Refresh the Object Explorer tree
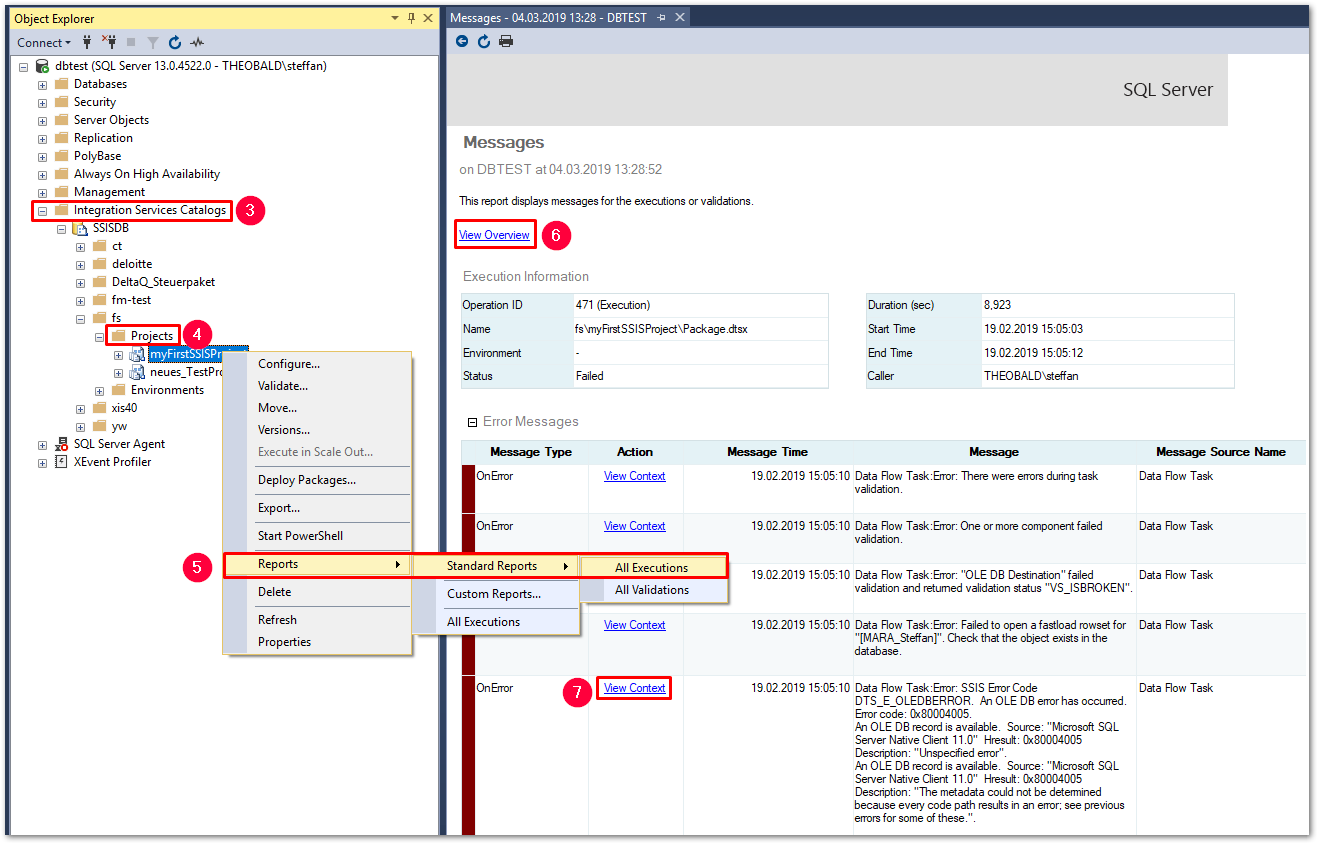 click(x=175, y=42)
